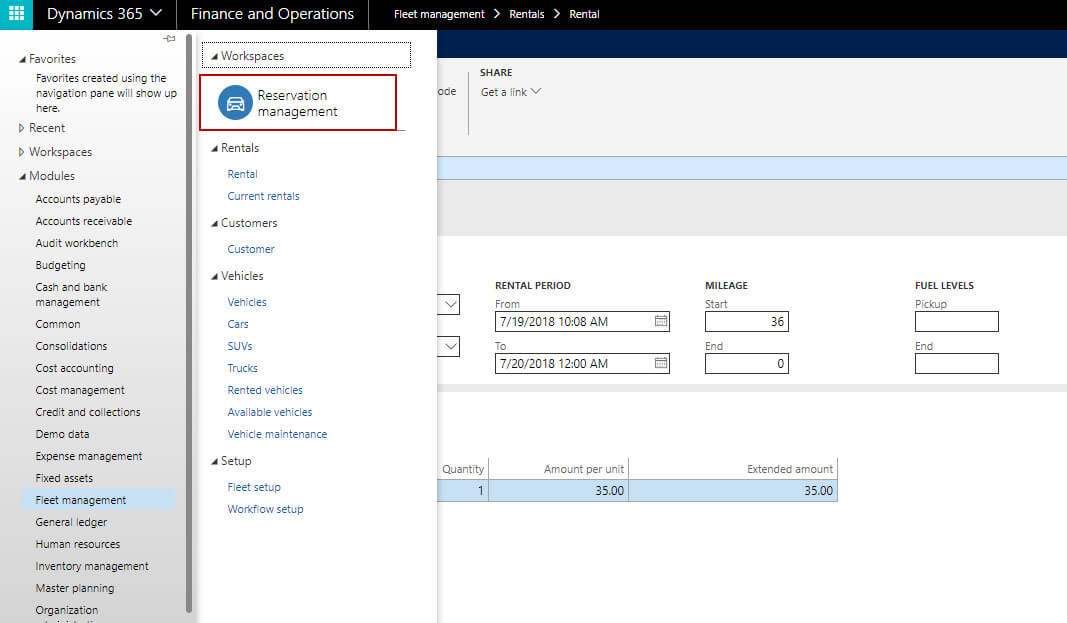
Task: Open calendar picker for To date
Action: (x=661, y=363)
